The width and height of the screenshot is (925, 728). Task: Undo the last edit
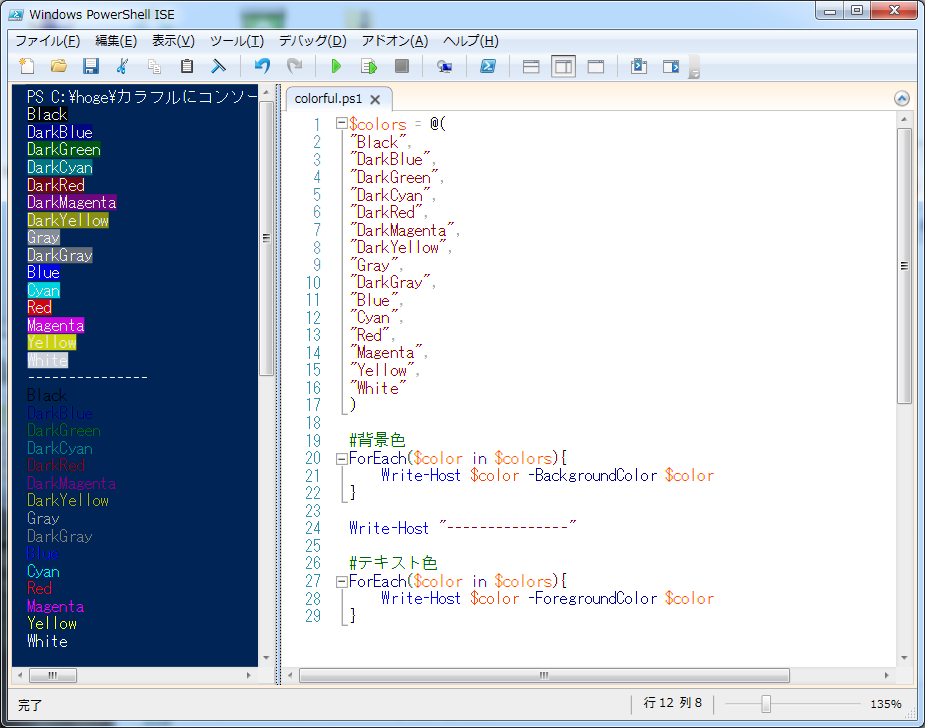pyautogui.click(x=260, y=66)
